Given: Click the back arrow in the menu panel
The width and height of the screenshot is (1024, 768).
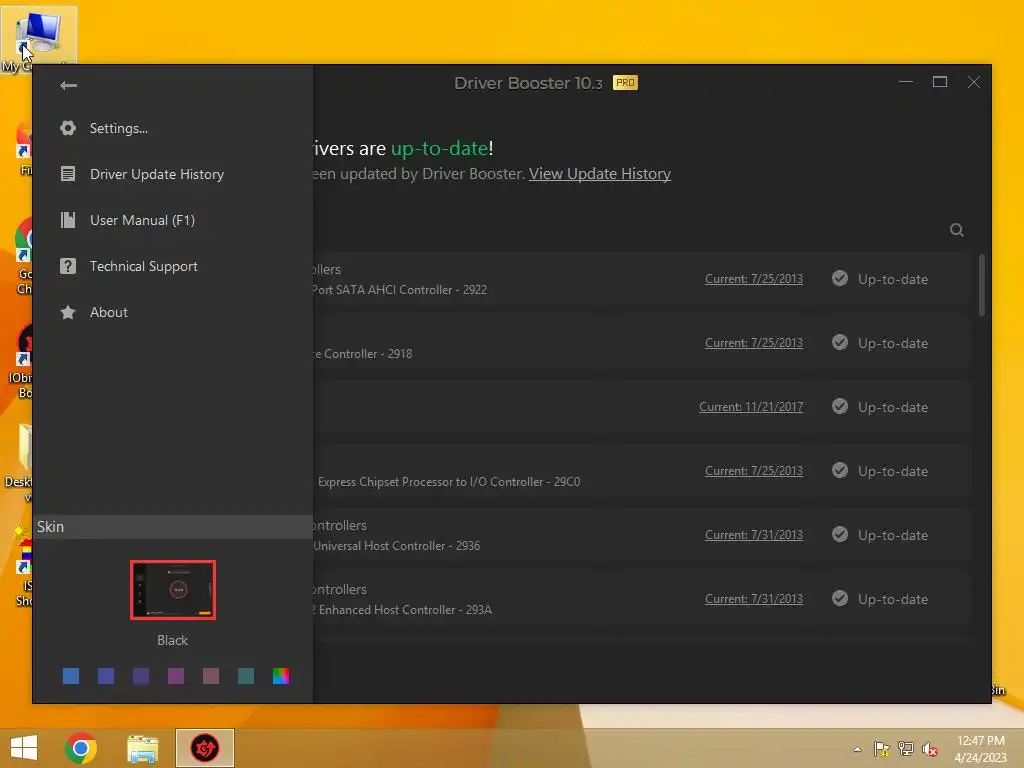Looking at the screenshot, I should pos(68,86).
